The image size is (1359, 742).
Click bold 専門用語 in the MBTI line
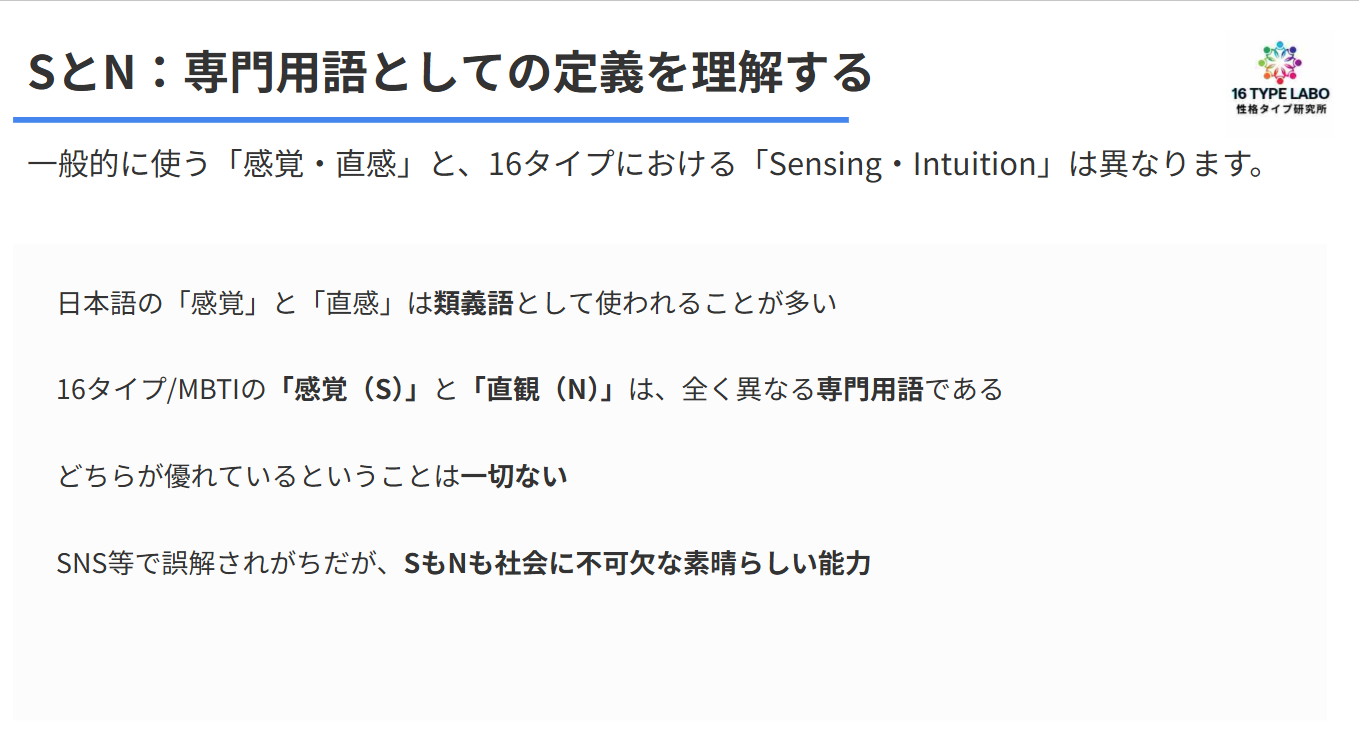click(869, 389)
